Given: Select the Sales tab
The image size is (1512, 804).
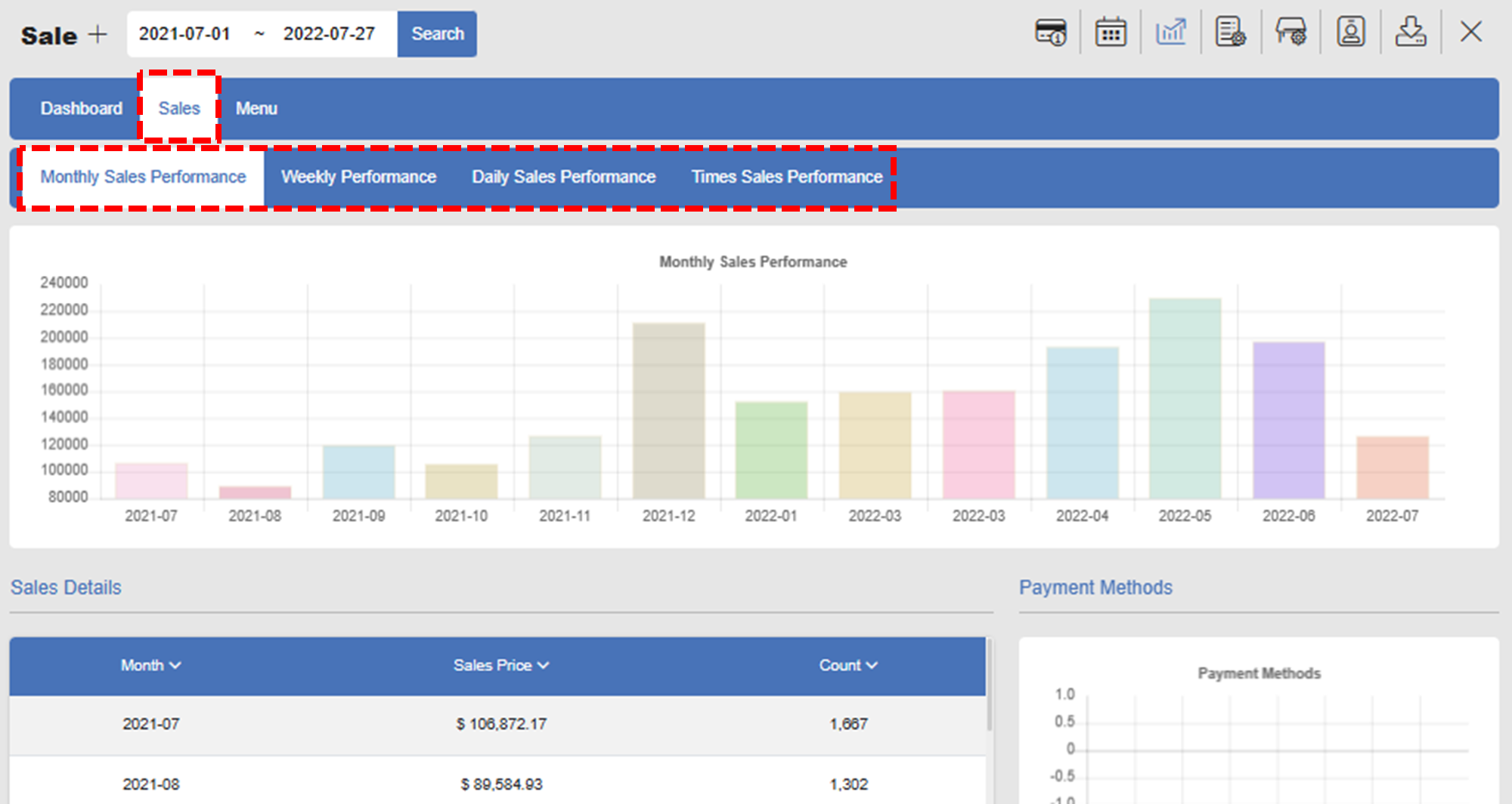Looking at the screenshot, I should 179,108.
